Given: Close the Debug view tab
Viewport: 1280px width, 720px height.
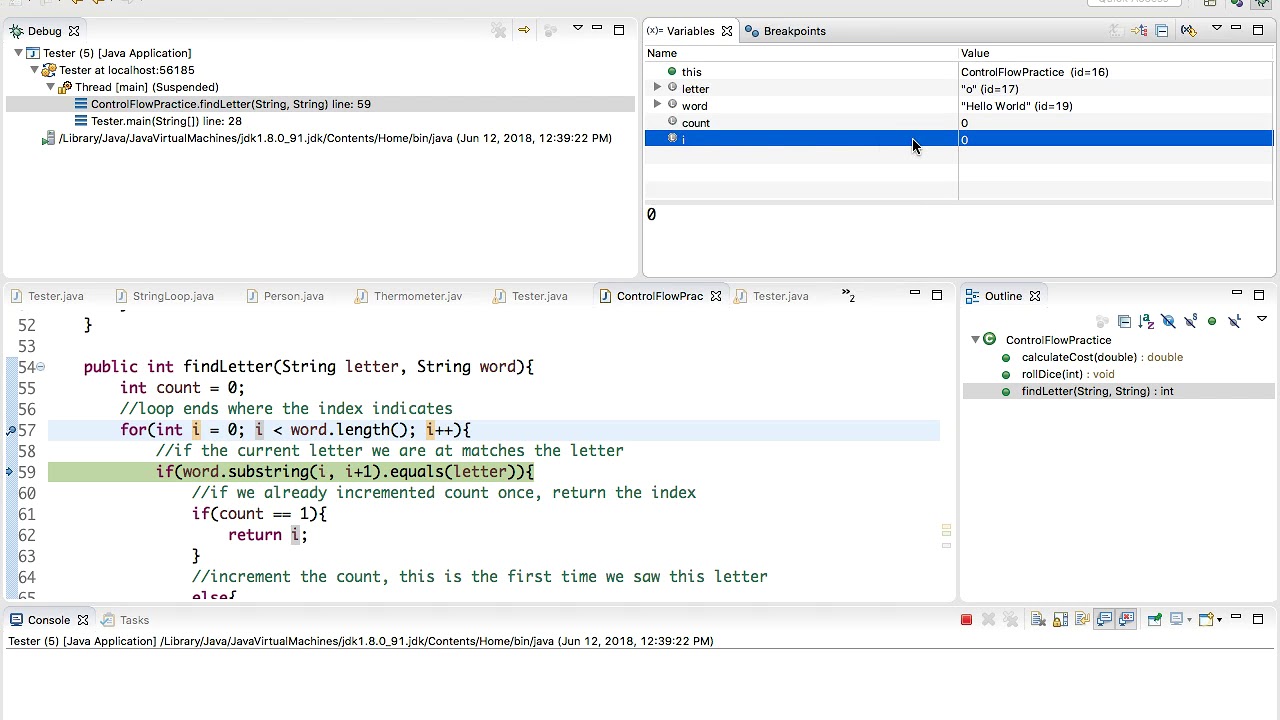Looking at the screenshot, I should (73, 31).
